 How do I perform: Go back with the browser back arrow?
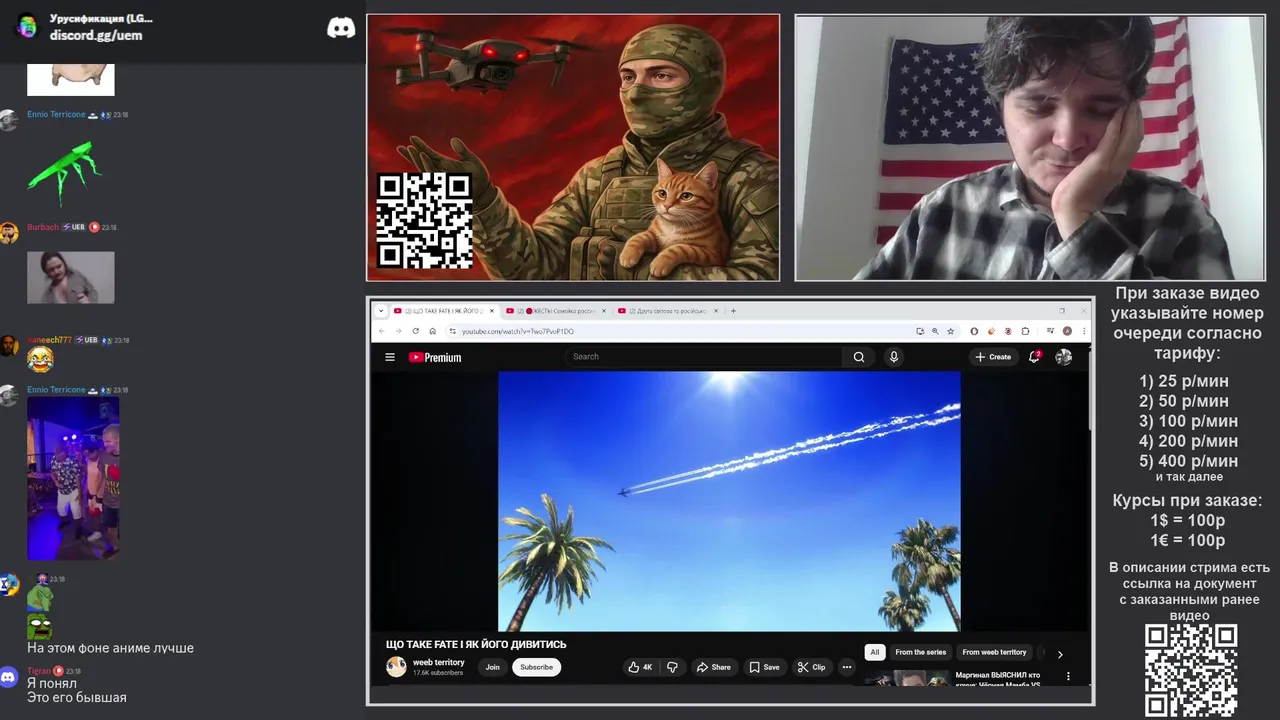point(382,331)
